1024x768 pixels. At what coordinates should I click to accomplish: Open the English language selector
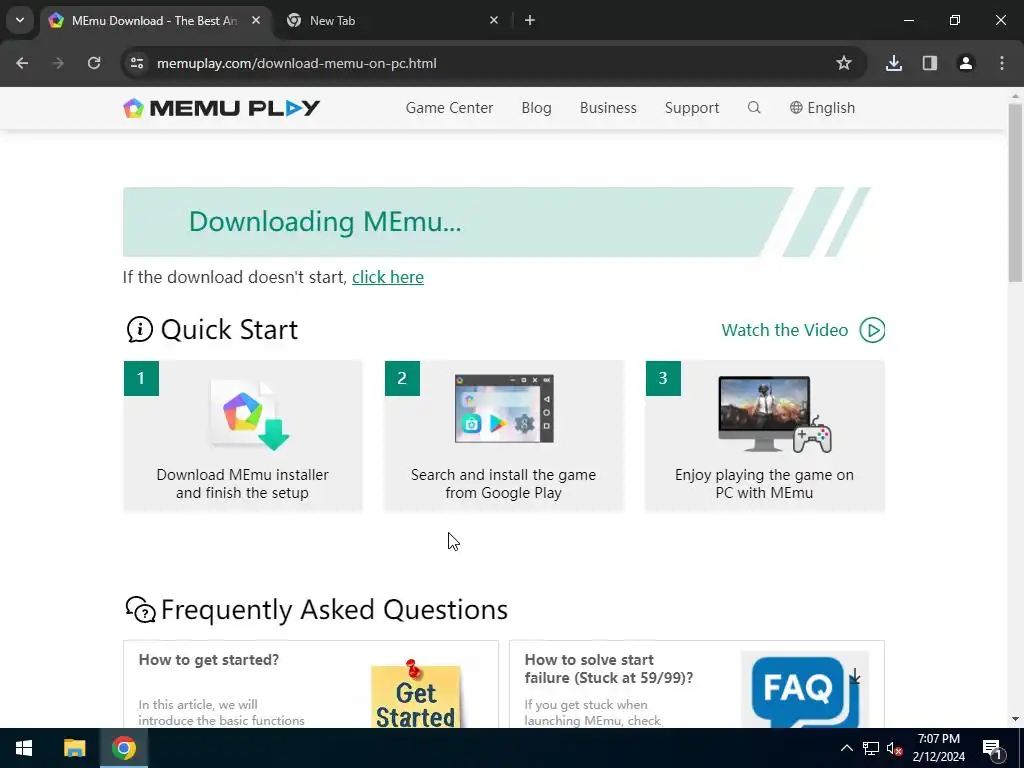(x=822, y=108)
